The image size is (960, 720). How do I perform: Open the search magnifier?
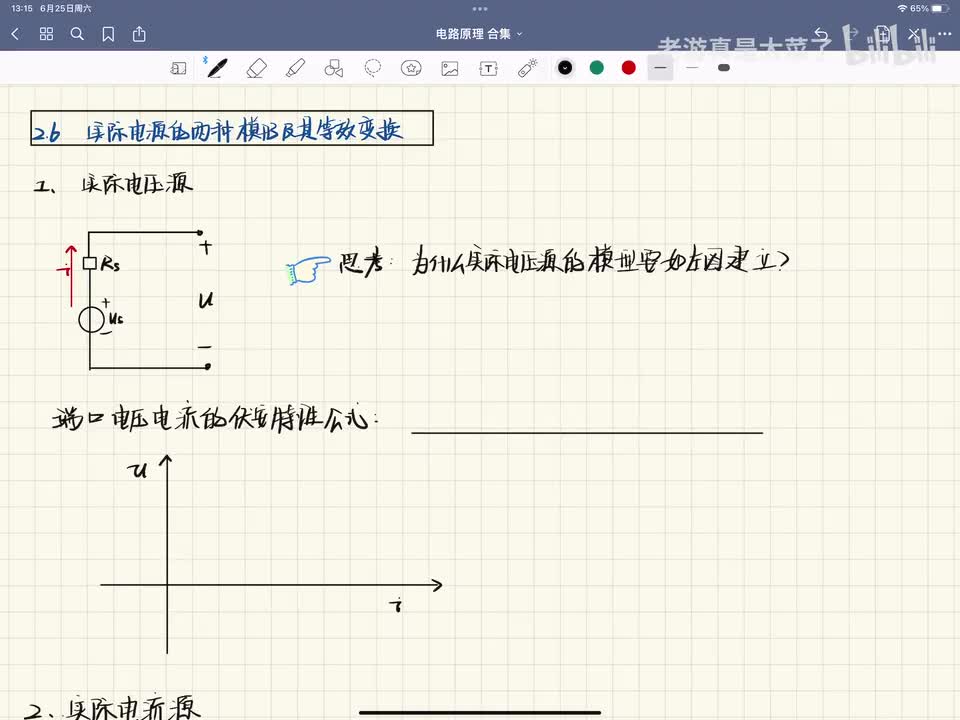tap(77, 34)
